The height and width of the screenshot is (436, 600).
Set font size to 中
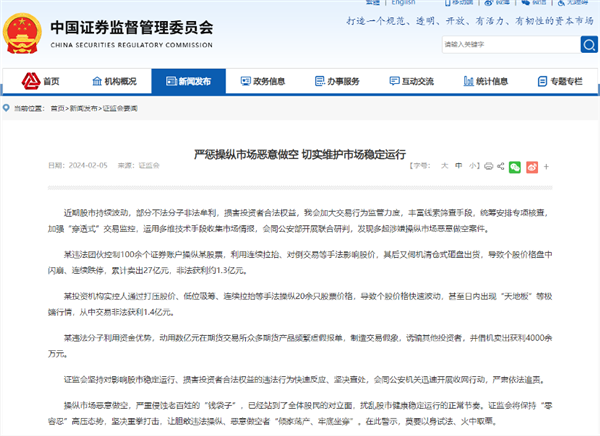(x=457, y=165)
